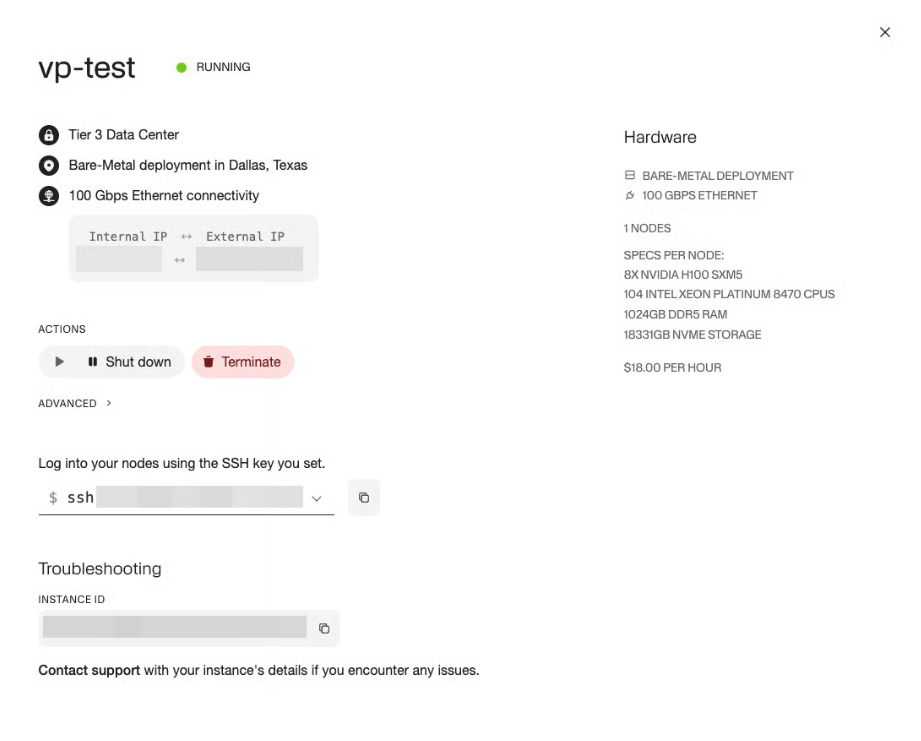Select the External IP value field
The image size is (921, 741).
[x=249, y=260]
